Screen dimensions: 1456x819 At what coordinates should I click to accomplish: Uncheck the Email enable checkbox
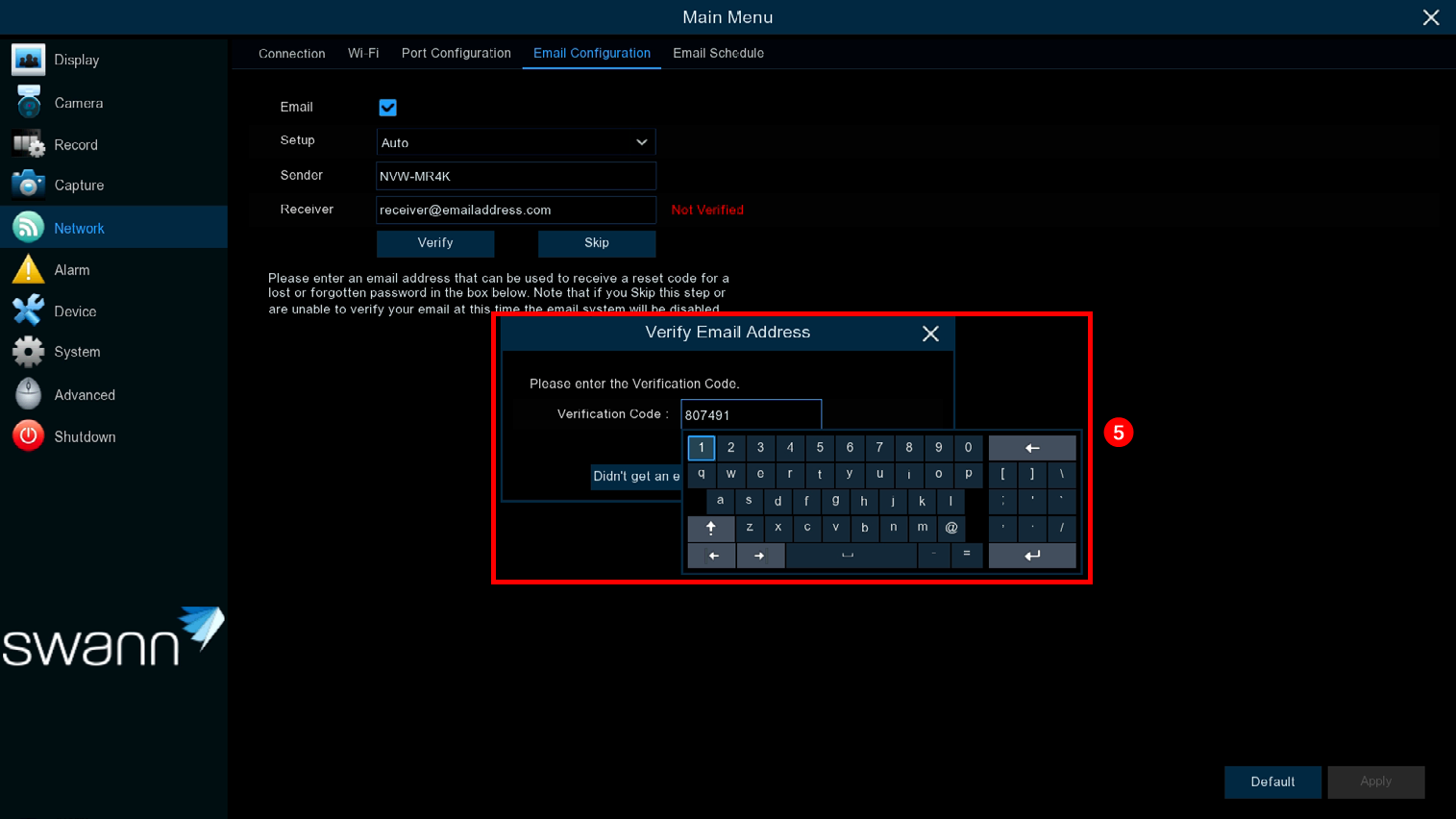coord(387,108)
